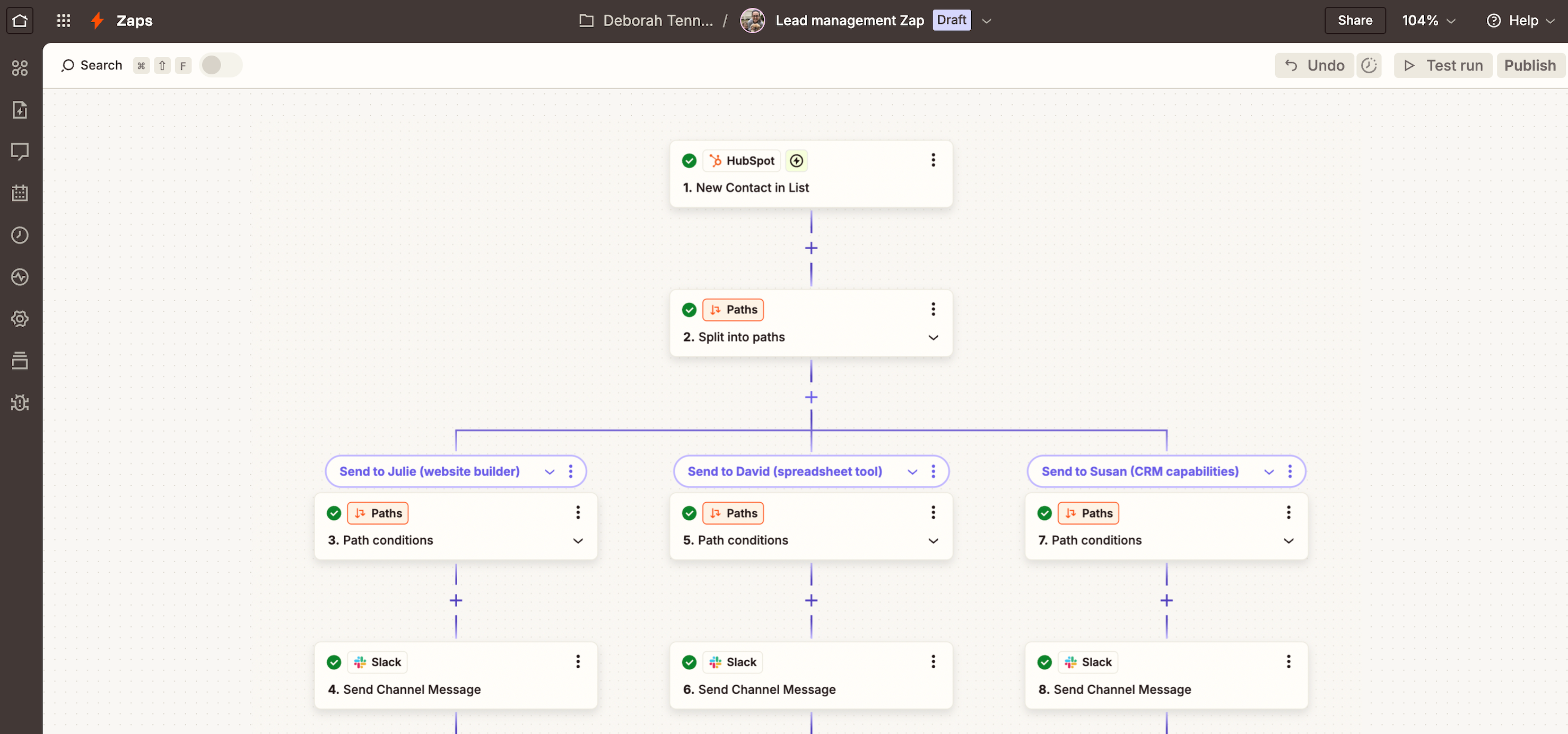Open the versions drawer sidebar icon
The width and height of the screenshot is (1568, 734).
20,360
